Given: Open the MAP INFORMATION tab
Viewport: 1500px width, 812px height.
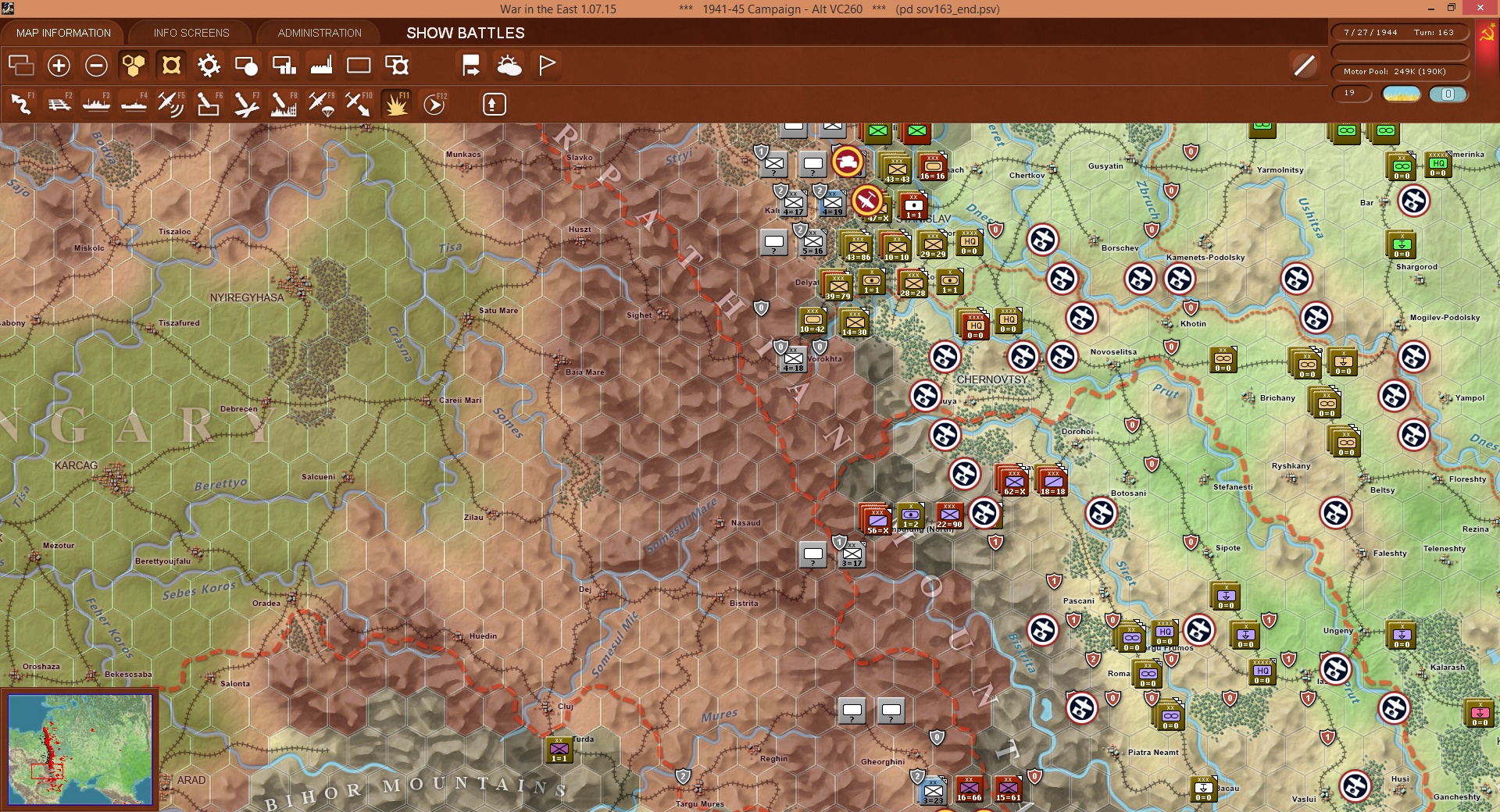Looking at the screenshot, I should point(63,33).
